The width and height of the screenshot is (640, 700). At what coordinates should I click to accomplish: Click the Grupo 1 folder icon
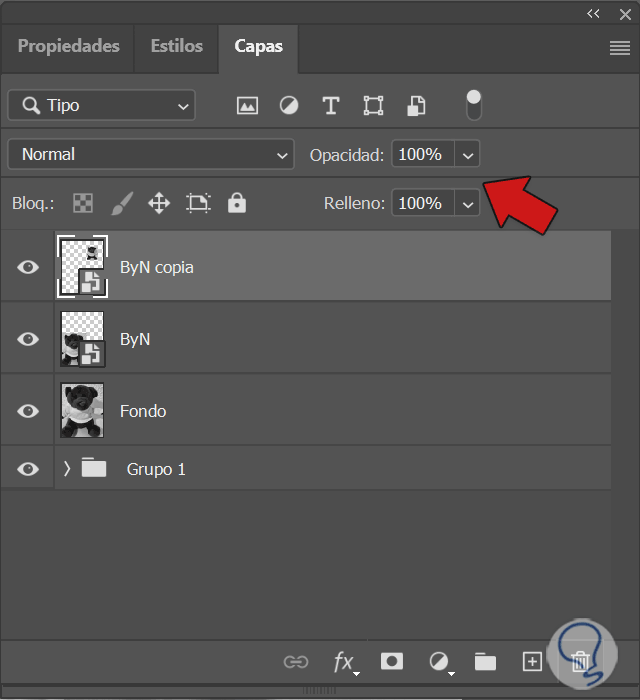click(x=94, y=467)
